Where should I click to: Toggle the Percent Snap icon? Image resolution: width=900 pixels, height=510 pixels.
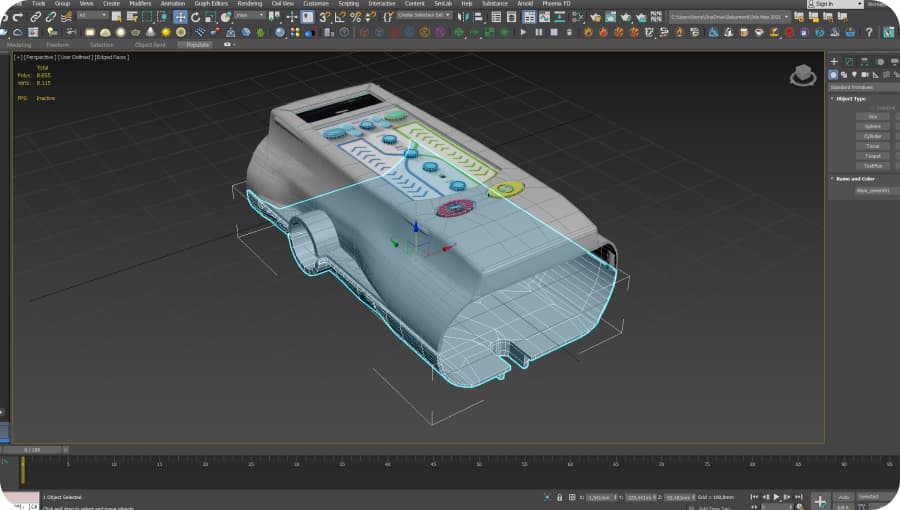click(x=355, y=17)
